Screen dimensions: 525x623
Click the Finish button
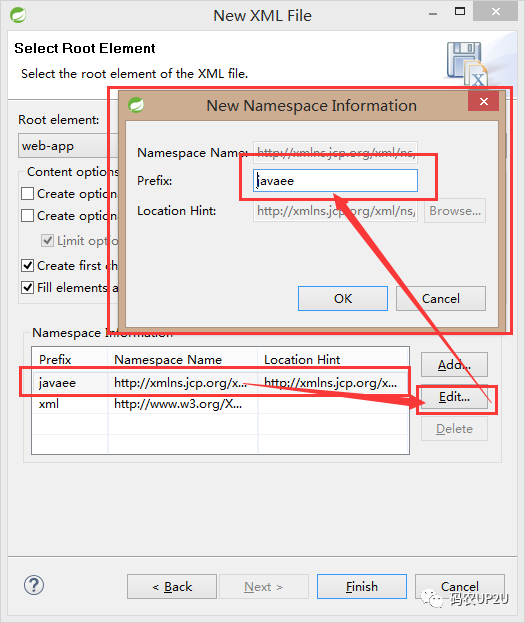362,586
